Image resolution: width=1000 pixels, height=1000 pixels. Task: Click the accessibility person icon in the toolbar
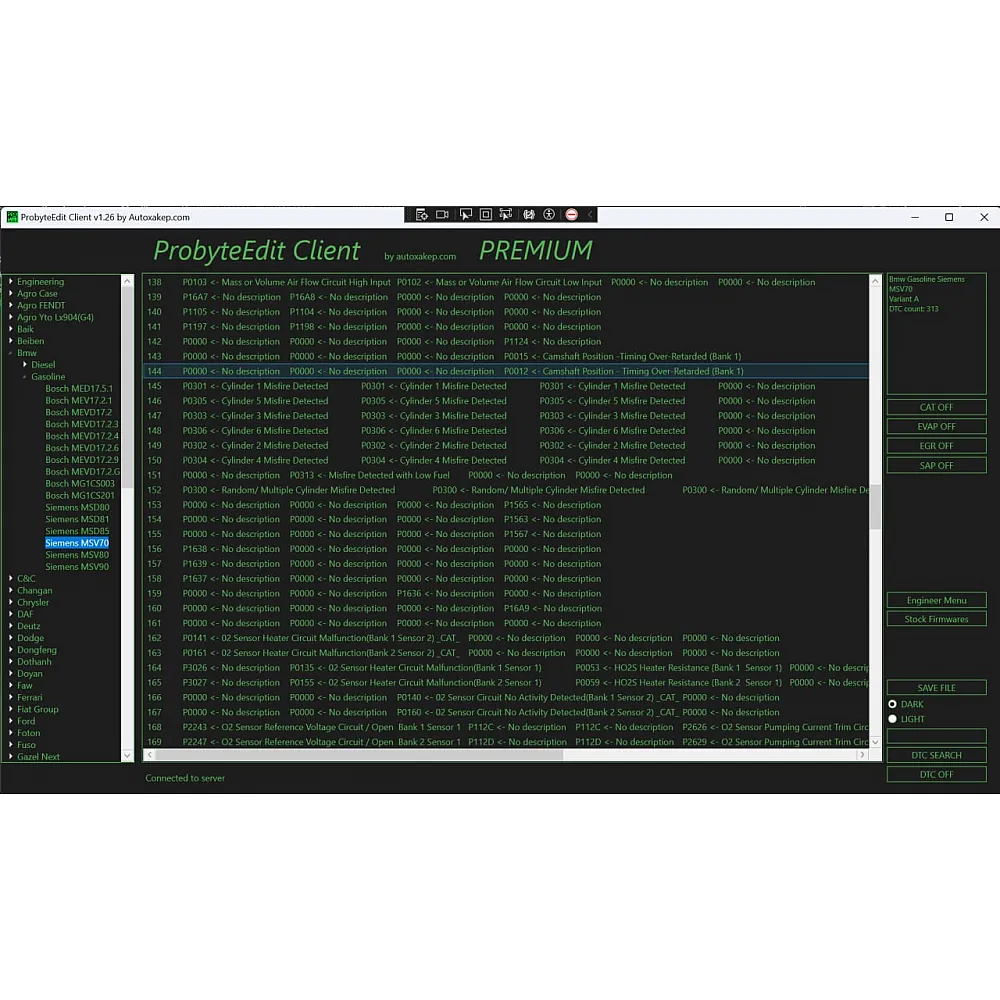(x=549, y=215)
